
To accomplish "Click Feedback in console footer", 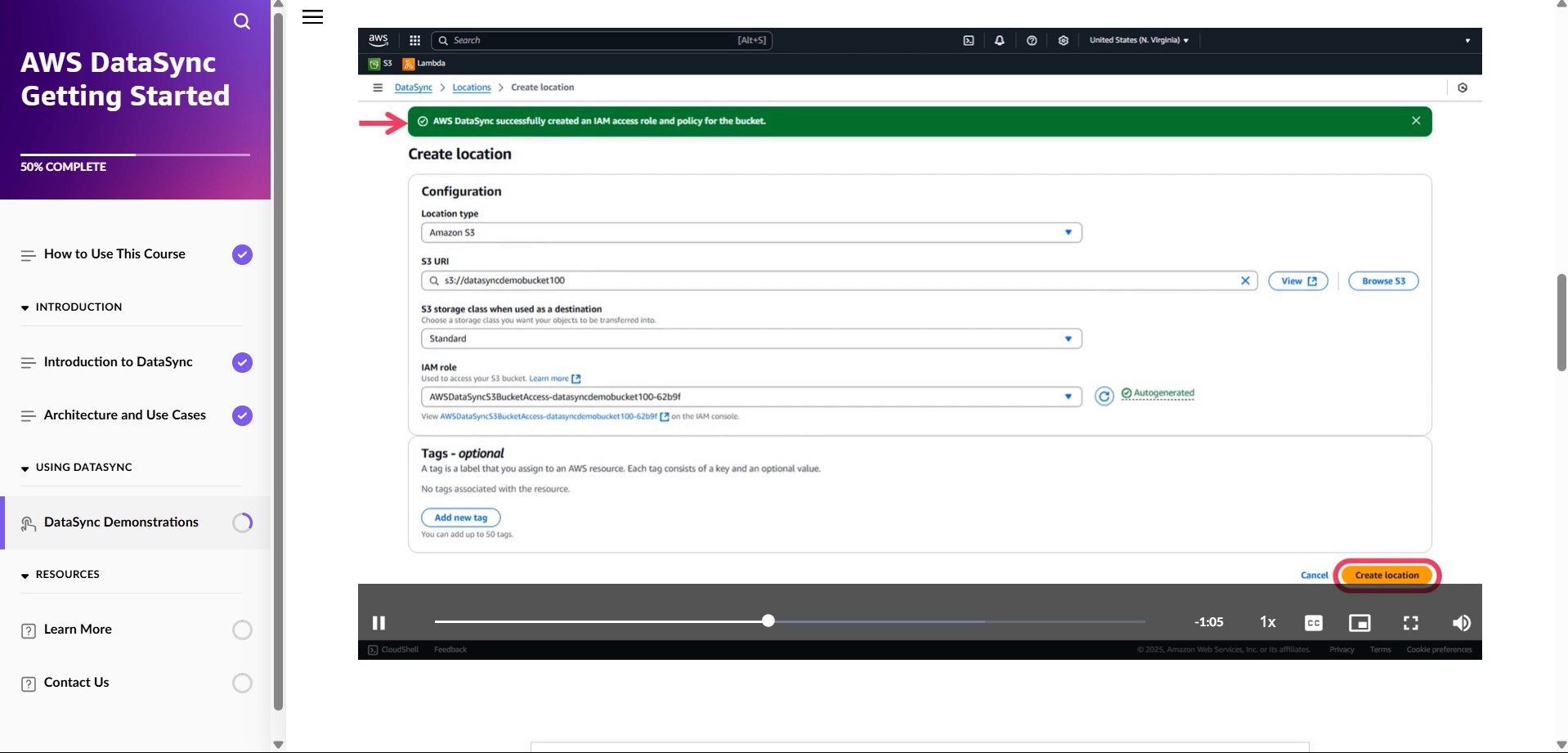I will 450,650.
